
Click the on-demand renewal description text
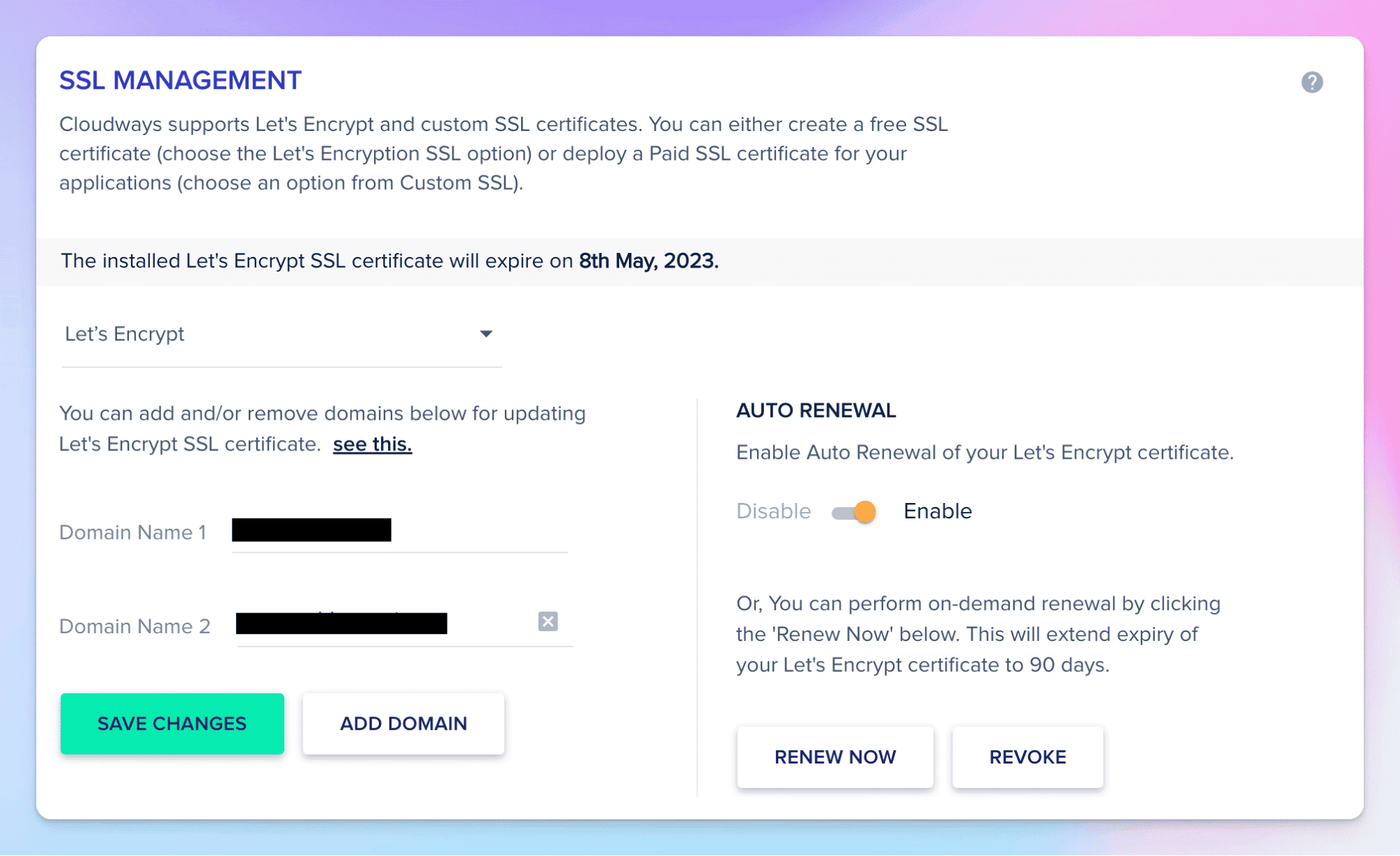(978, 634)
